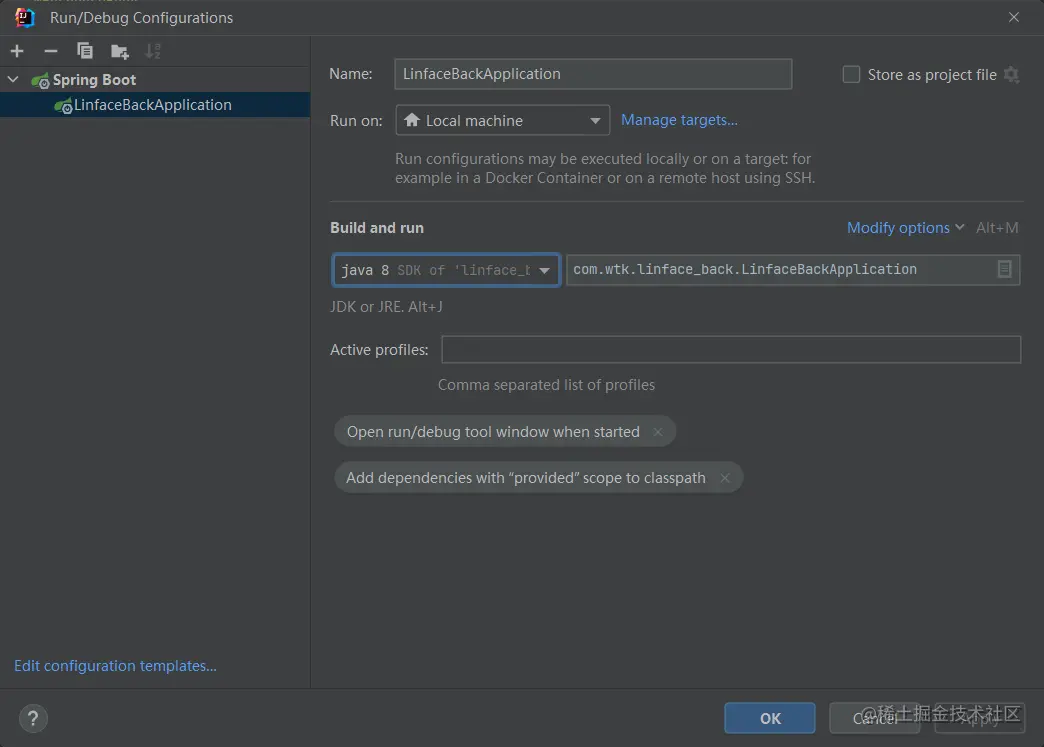
Task: Click the Sort Configurations icon
Action: [x=153, y=51]
